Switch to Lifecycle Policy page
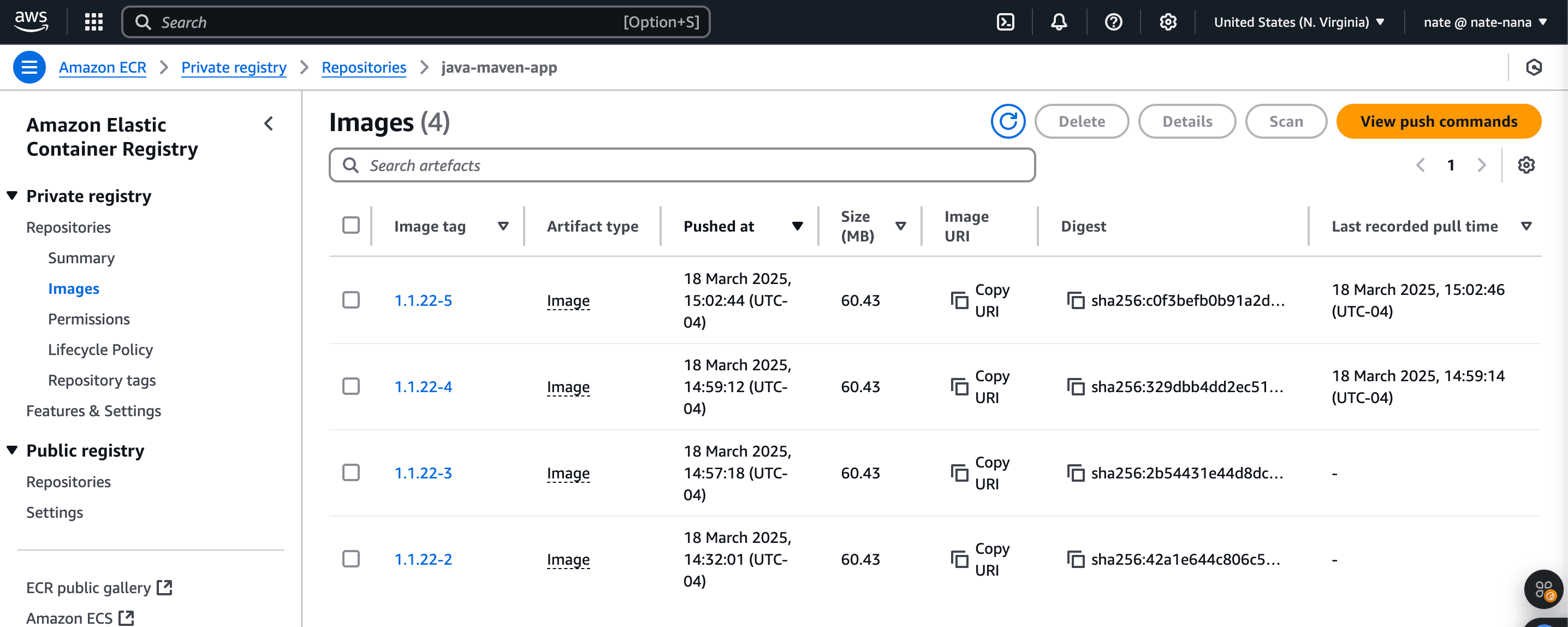This screenshot has width=1568, height=627. (100, 350)
